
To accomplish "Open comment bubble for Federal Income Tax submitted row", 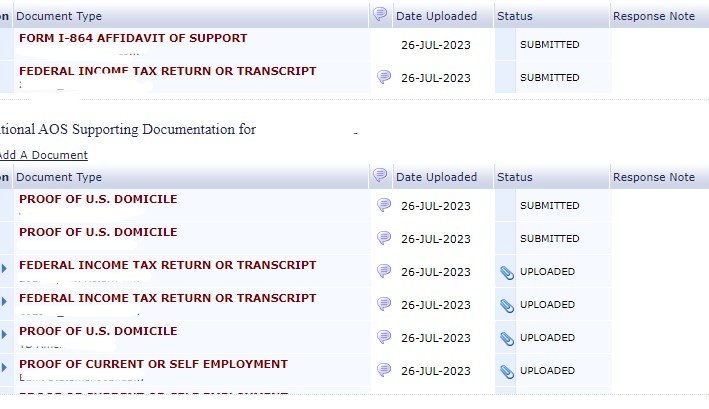I will click(x=384, y=77).
